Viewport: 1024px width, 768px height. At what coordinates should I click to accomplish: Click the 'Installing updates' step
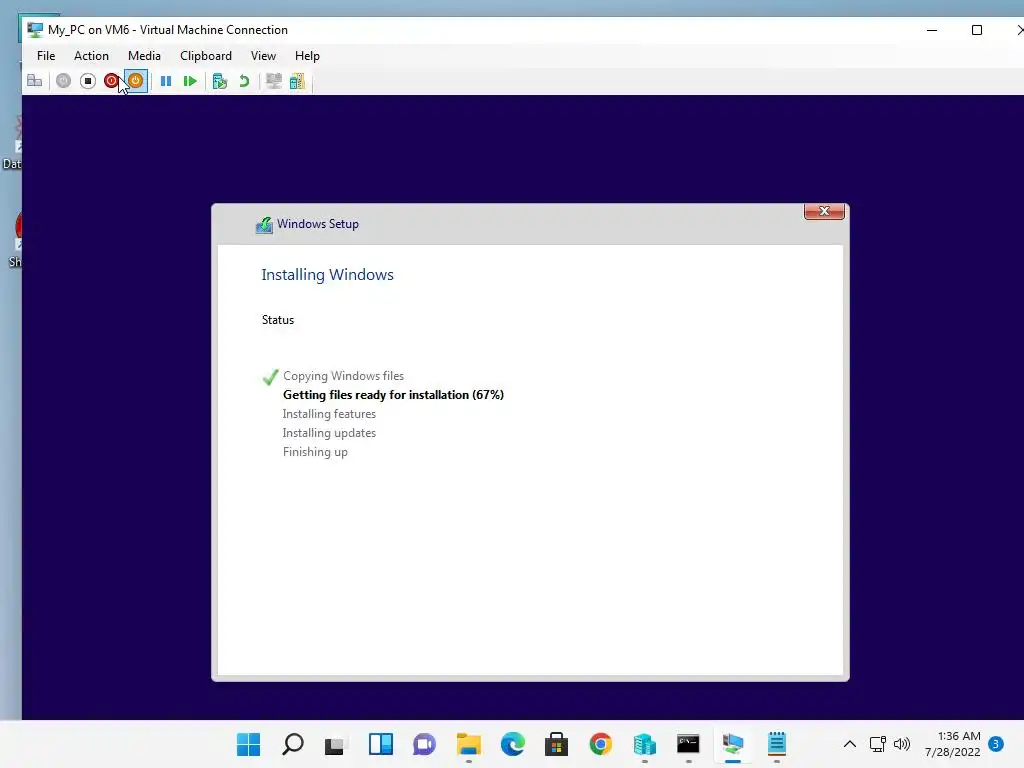click(x=329, y=433)
